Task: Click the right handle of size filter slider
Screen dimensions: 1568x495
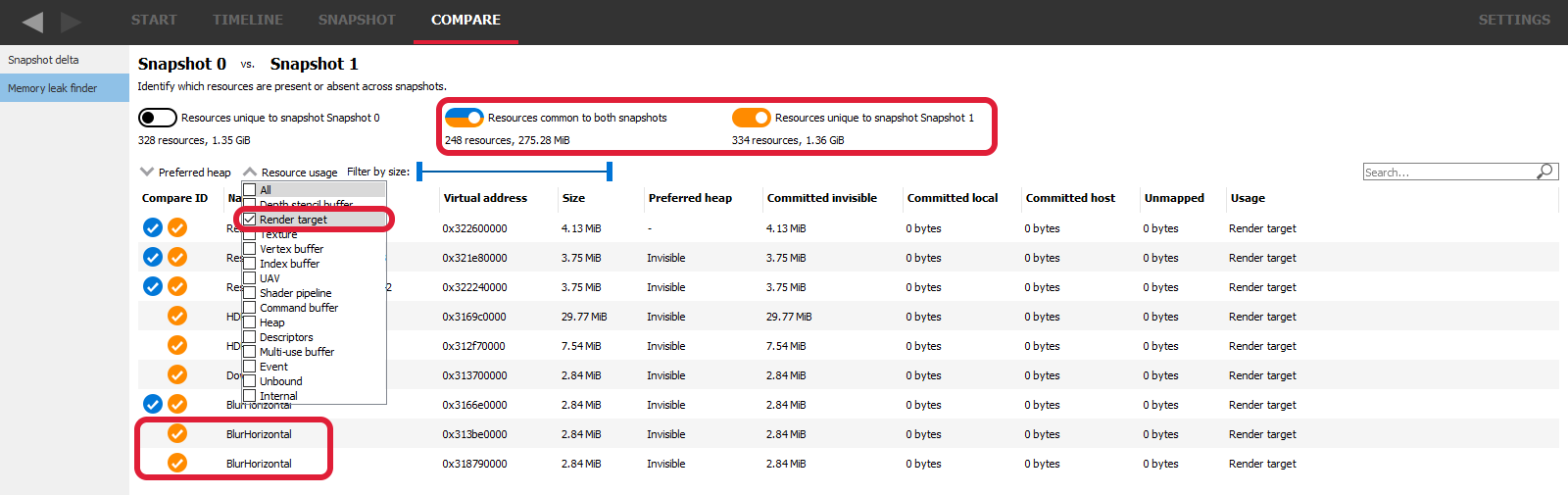Action: pyautogui.click(x=610, y=172)
